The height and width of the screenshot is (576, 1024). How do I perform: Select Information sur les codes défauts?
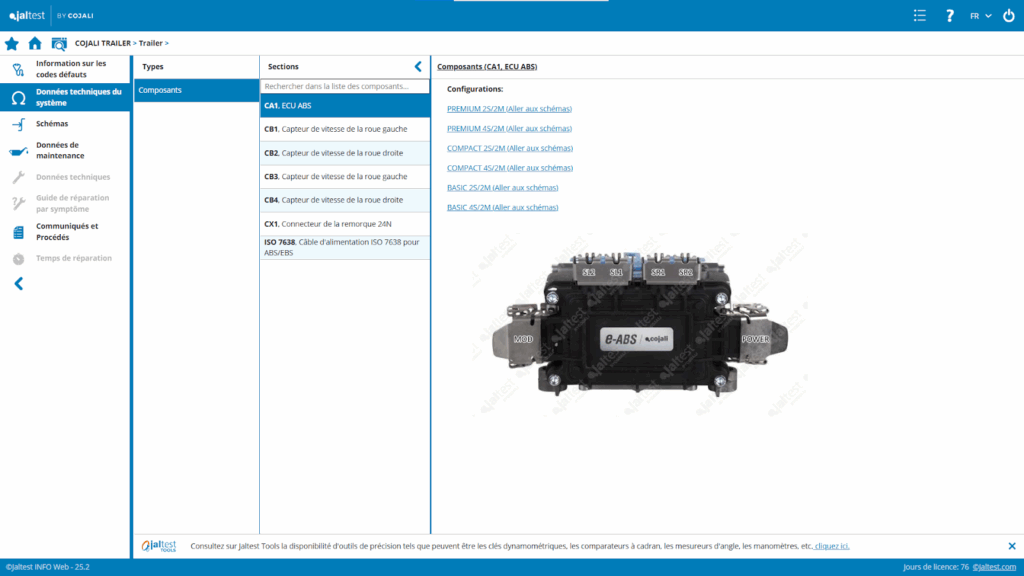click(x=70, y=69)
